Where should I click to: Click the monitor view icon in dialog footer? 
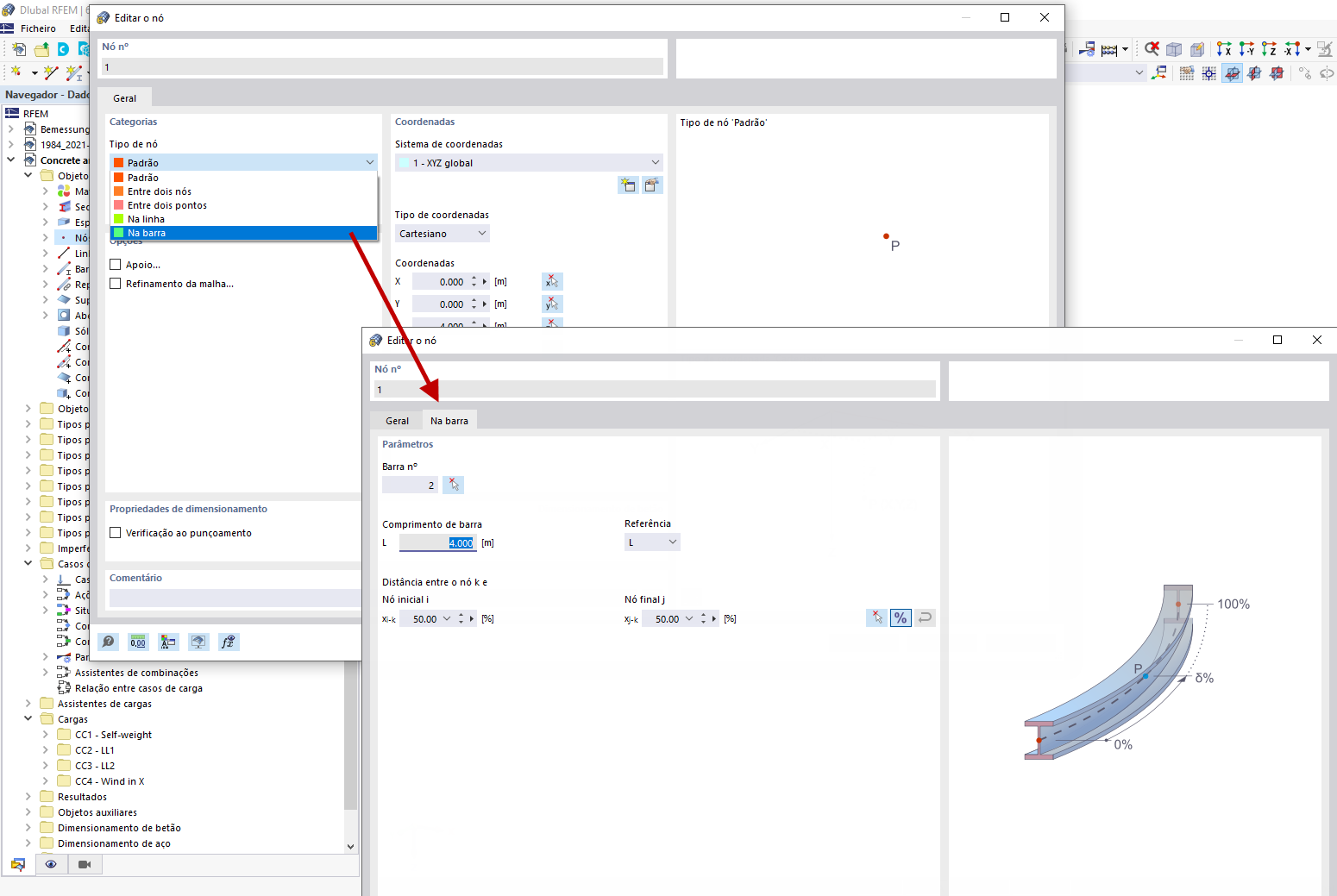198,642
